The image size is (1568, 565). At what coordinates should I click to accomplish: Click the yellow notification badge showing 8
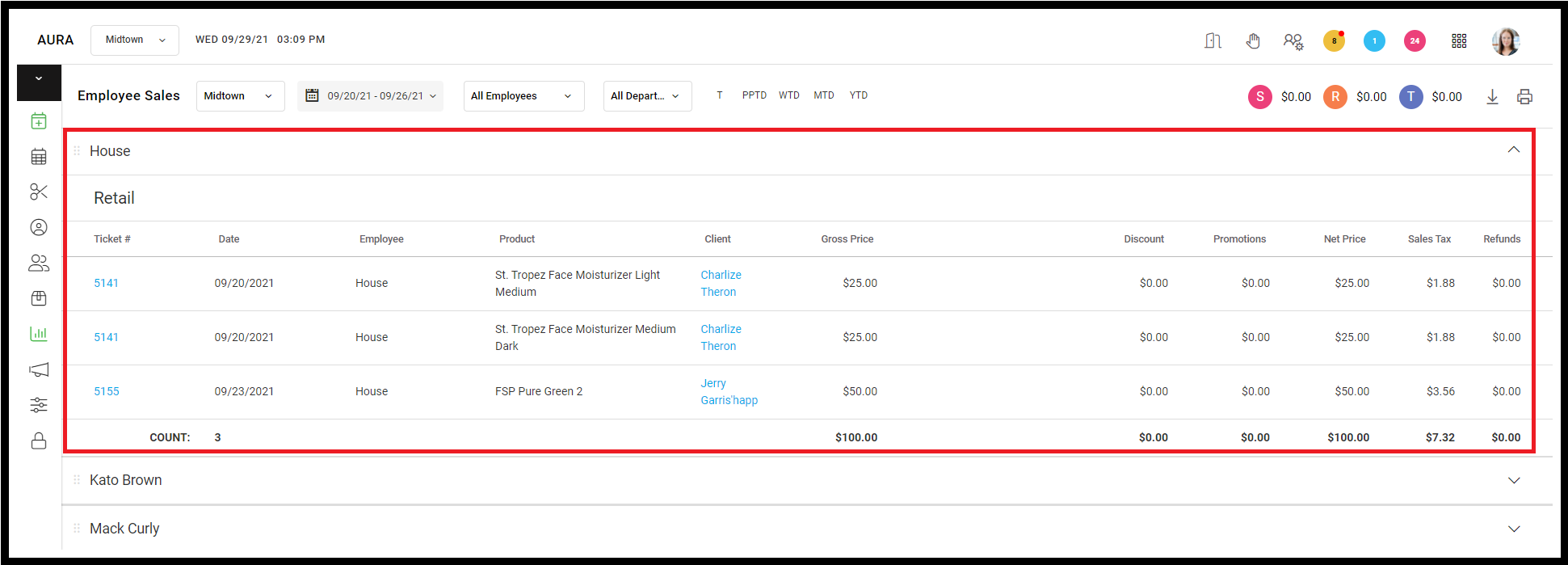click(1334, 40)
